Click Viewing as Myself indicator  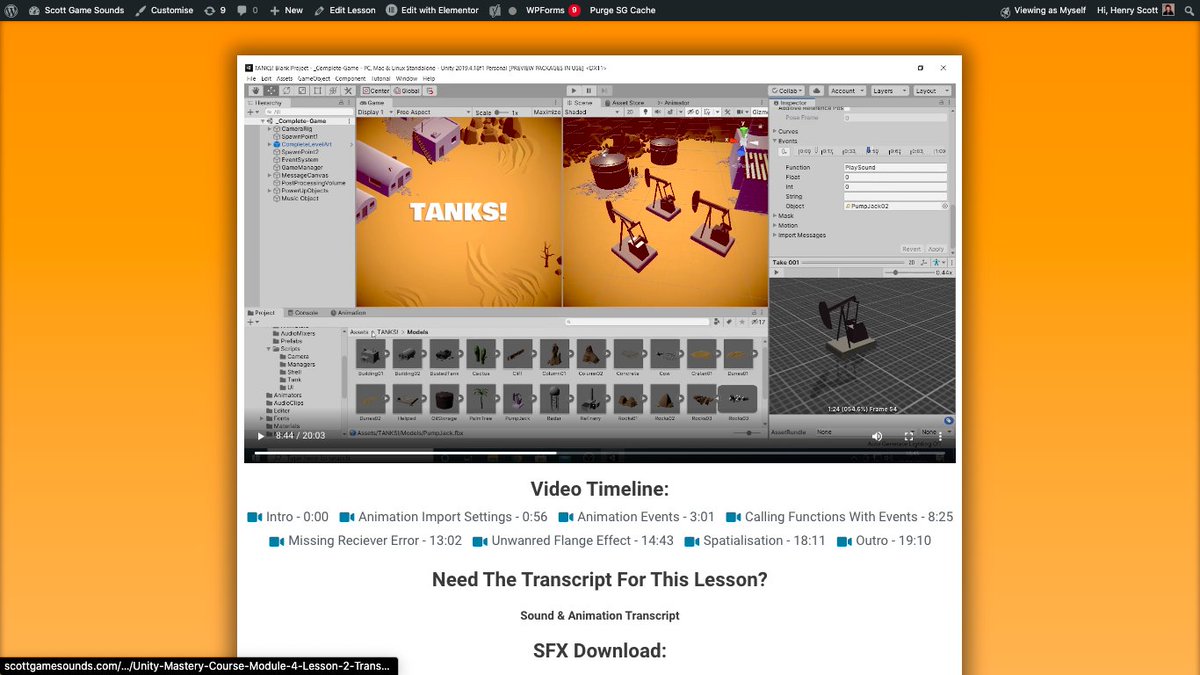1043,10
